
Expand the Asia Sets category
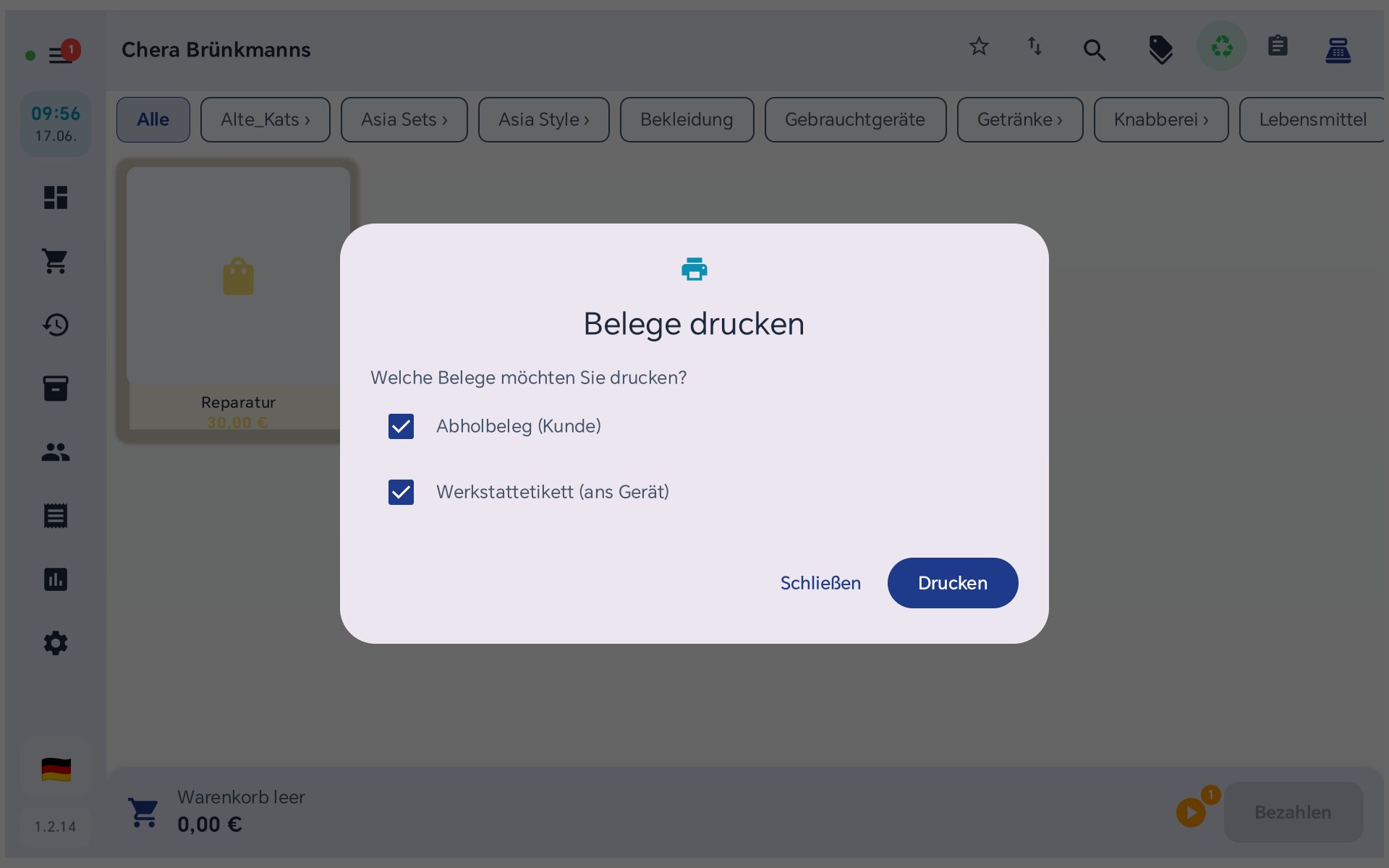click(404, 119)
